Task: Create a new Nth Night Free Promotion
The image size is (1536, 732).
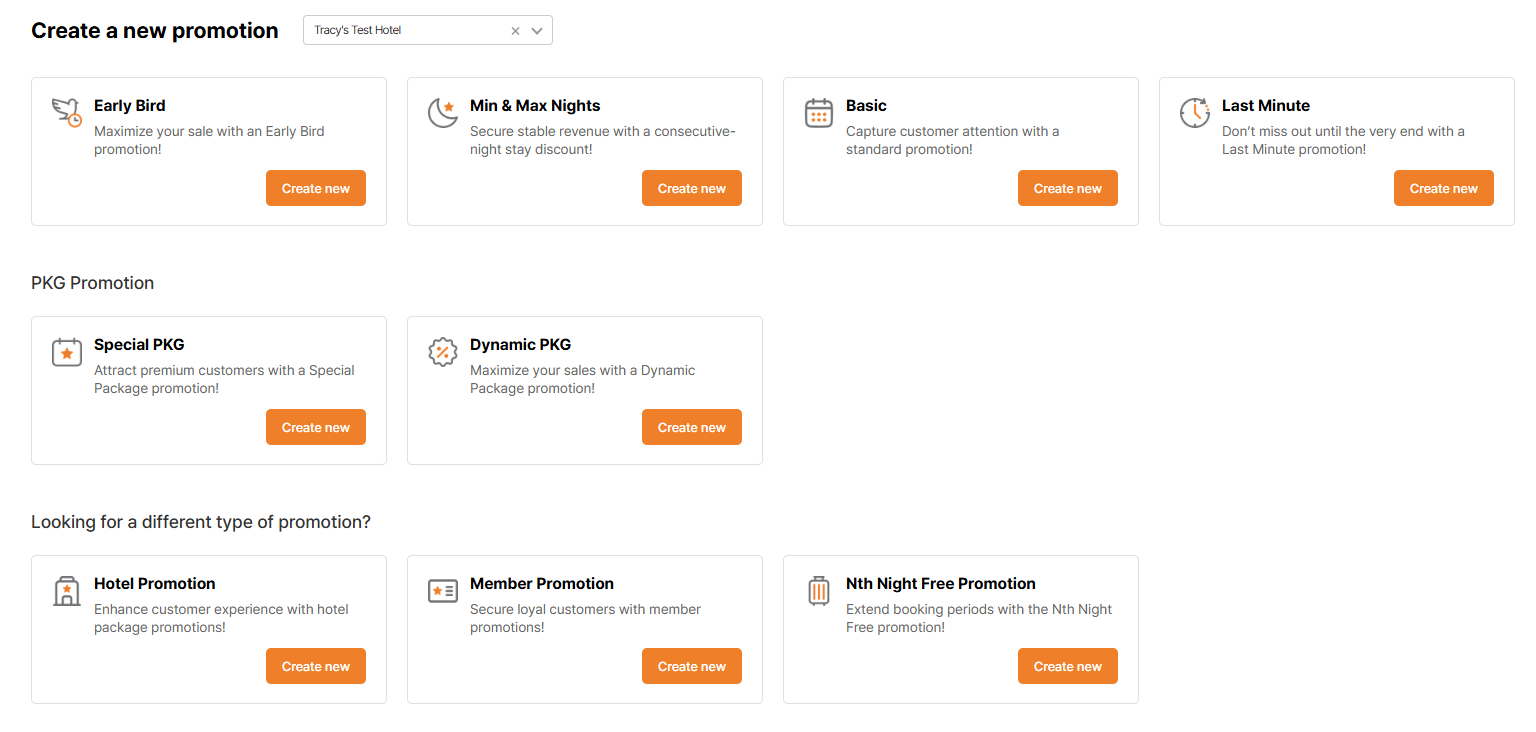Action: 1068,667
